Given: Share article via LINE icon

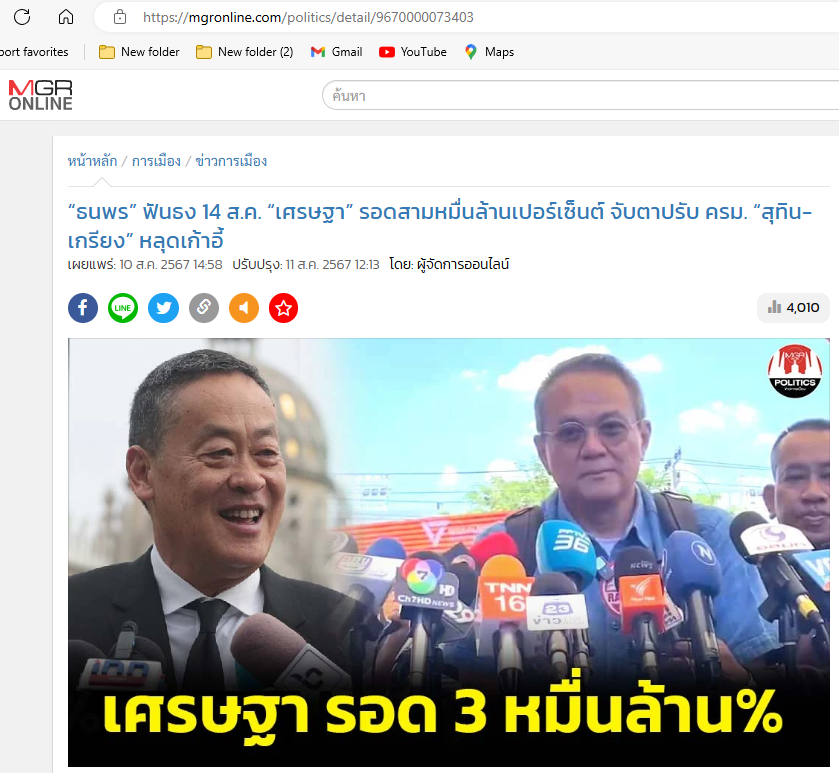Looking at the screenshot, I should (x=123, y=308).
